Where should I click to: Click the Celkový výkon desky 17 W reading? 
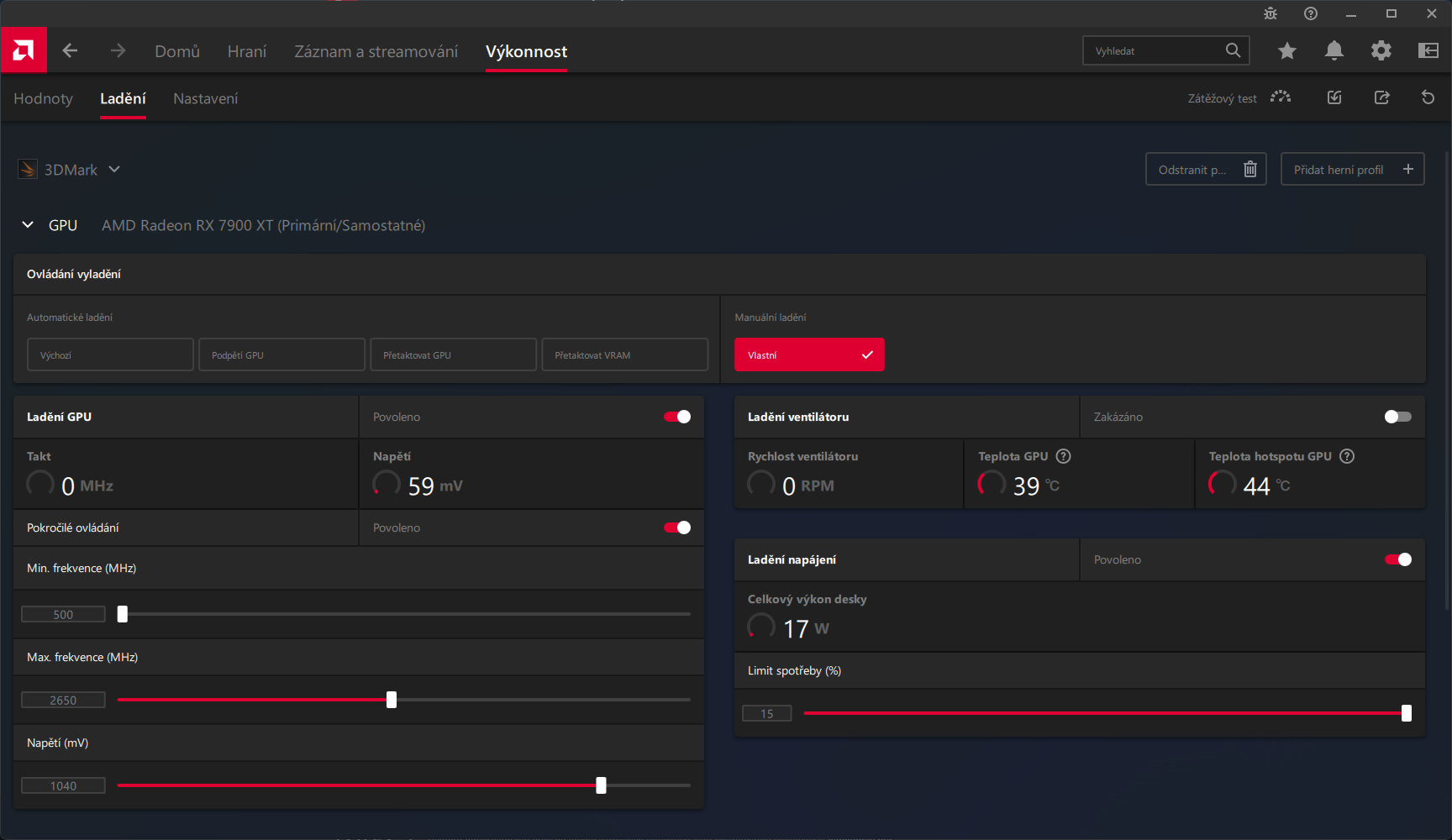point(788,627)
